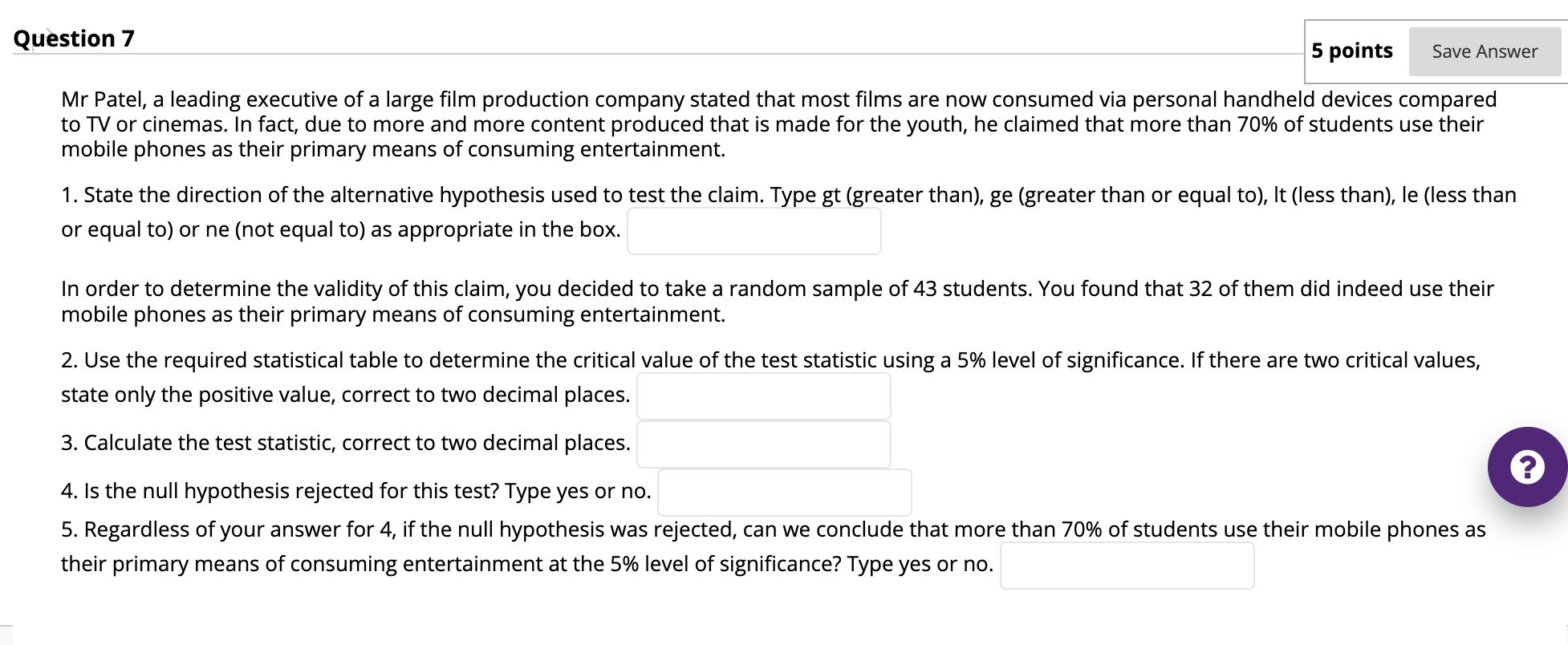Screen dimensions: 1568x645
Task: Click the Question 7 heading
Action: click(73, 38)
